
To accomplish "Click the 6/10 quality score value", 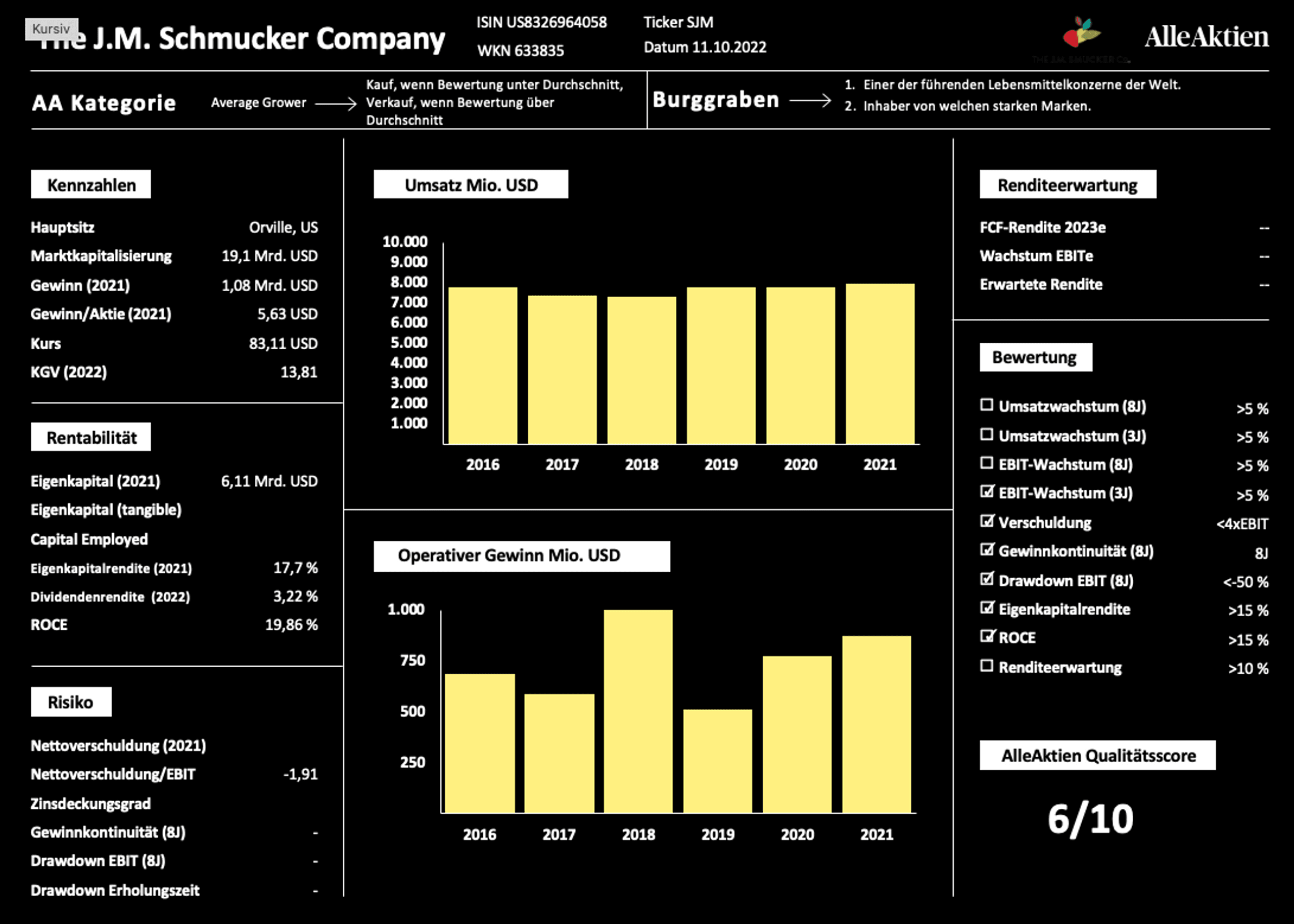I will [1090, 819].
